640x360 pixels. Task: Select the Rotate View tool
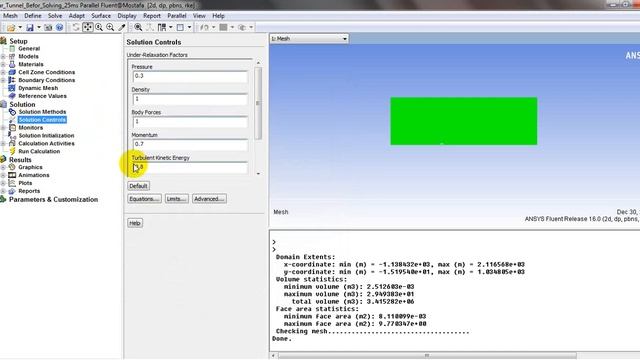[76, 27]
